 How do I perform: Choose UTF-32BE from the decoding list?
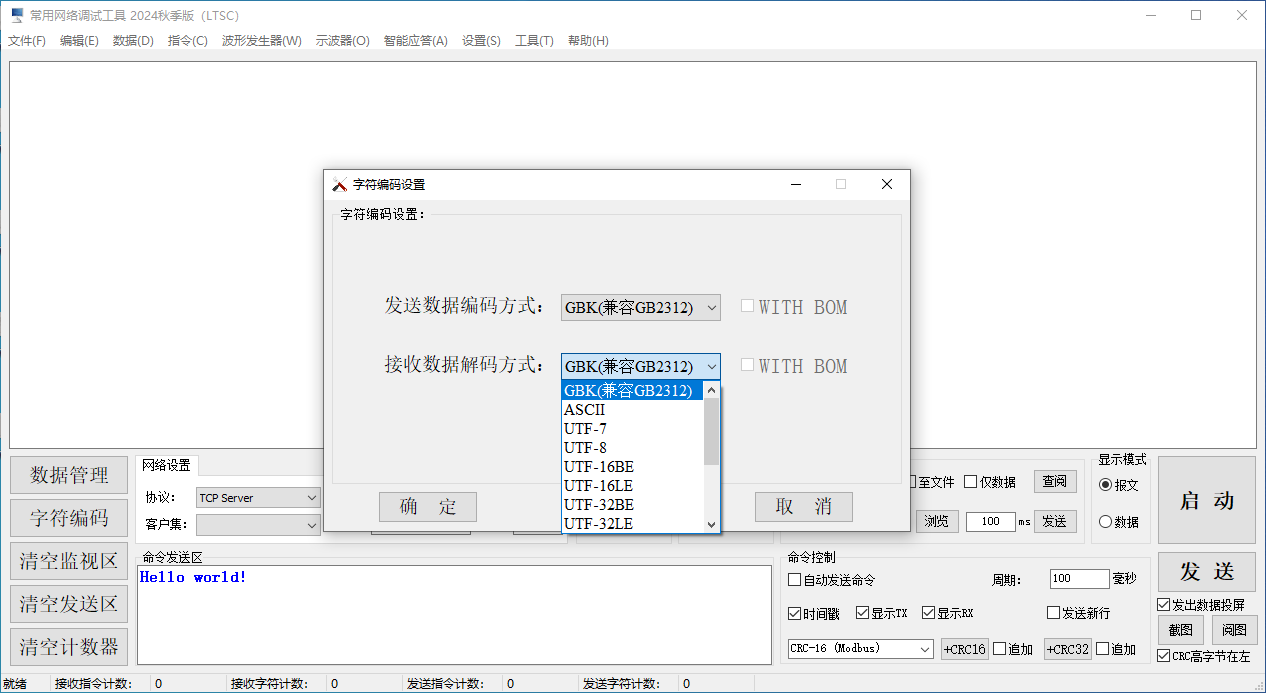click(633, 505)
